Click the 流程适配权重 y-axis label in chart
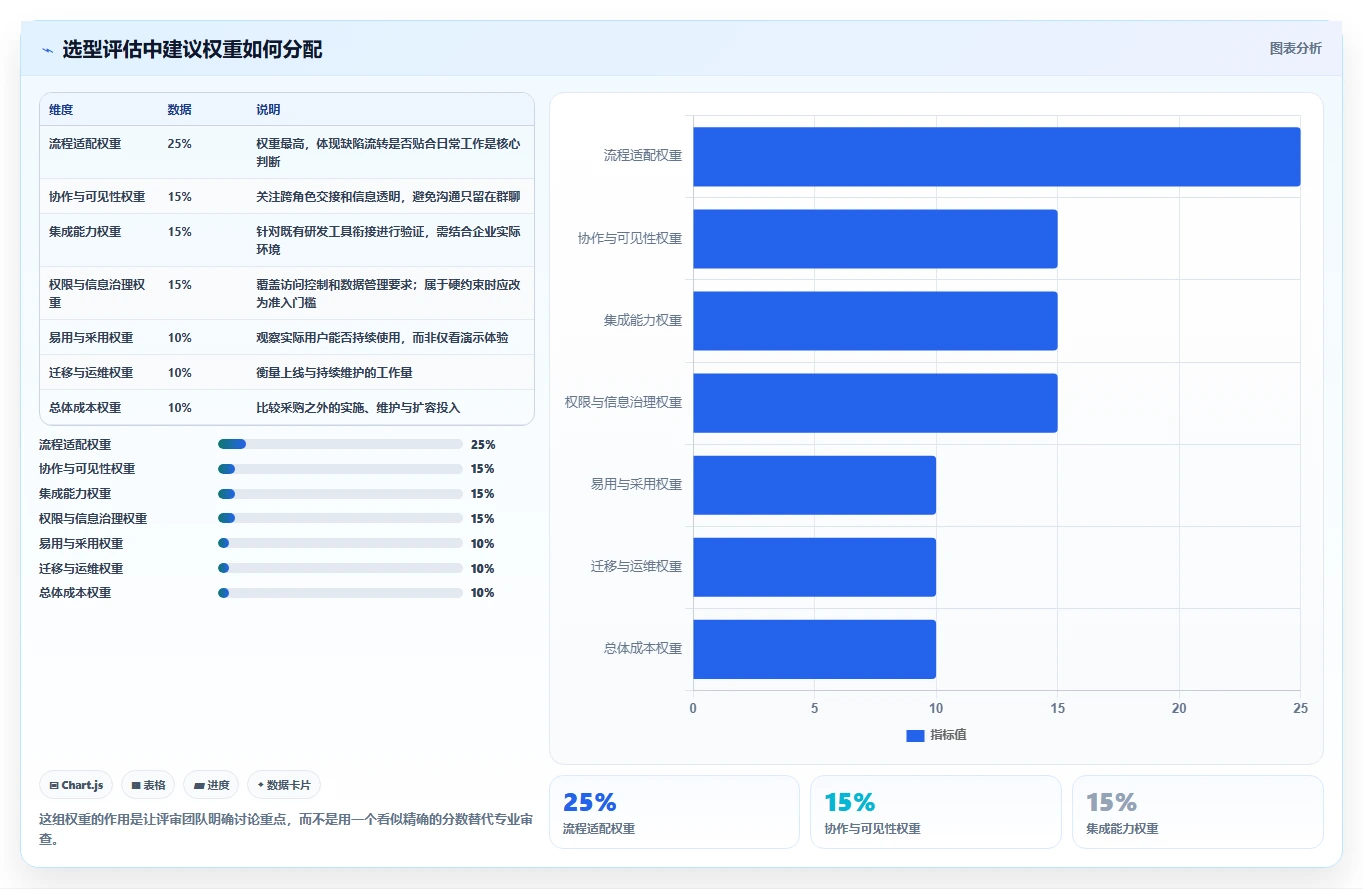 (643, 156)
